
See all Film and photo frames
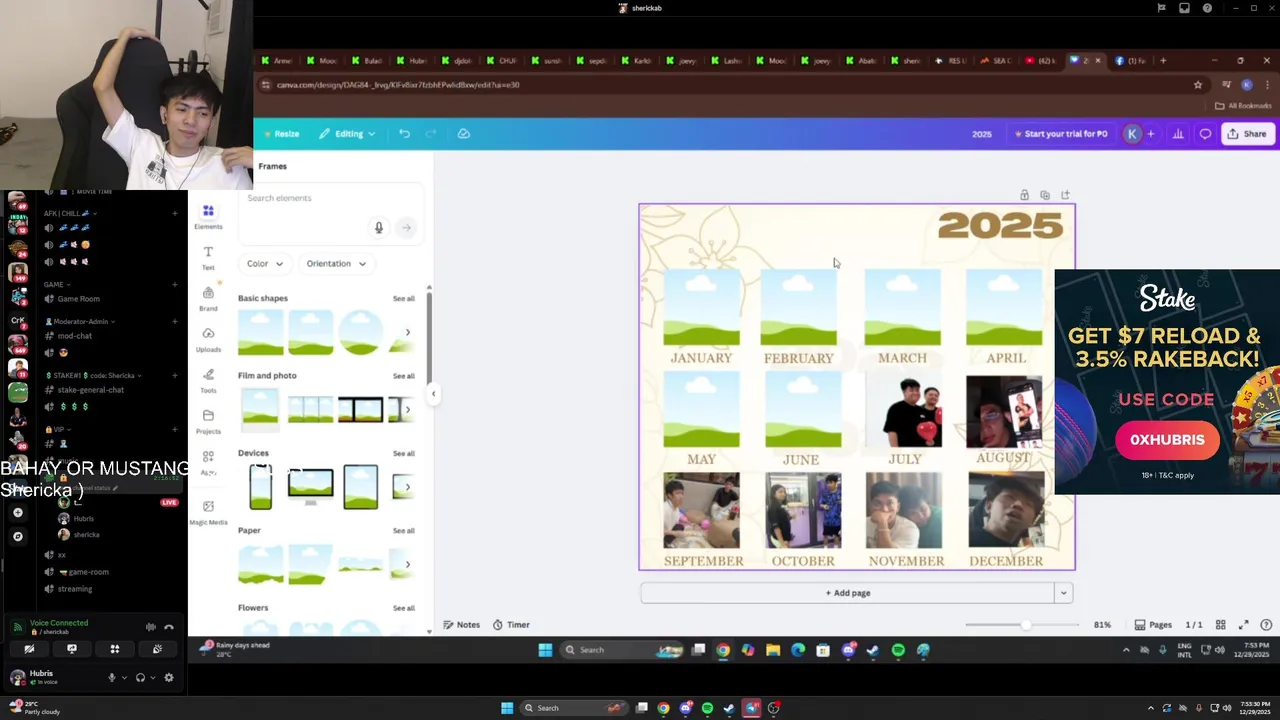[403, 376]
